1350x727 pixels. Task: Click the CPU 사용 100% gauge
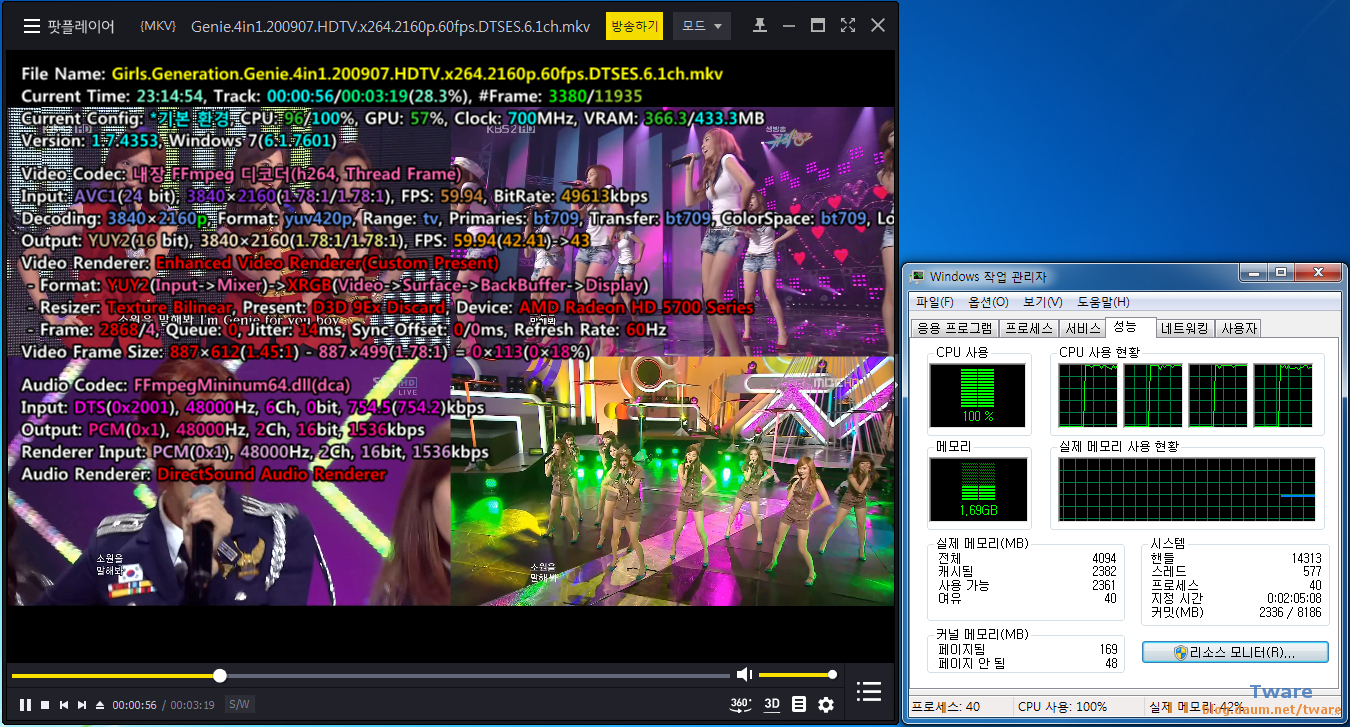tap(977, 396)
